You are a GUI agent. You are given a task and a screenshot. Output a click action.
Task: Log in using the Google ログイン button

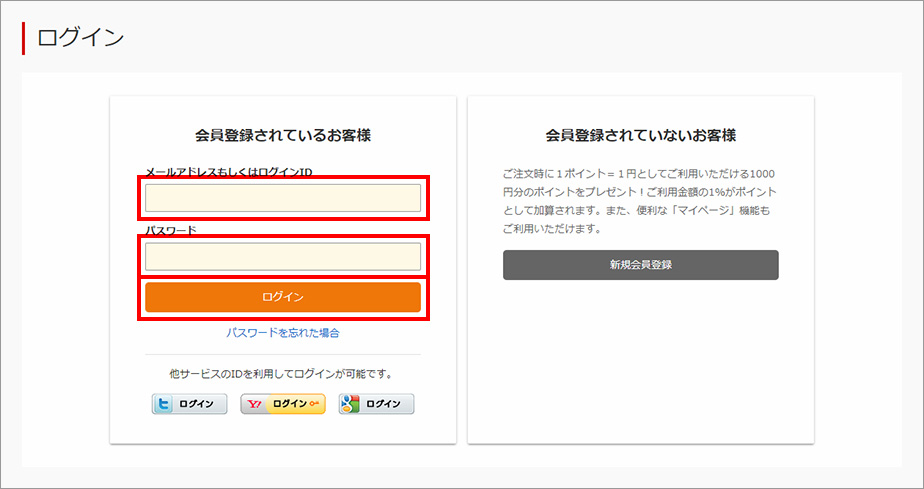pyautogui.click(x=377, y=404)
